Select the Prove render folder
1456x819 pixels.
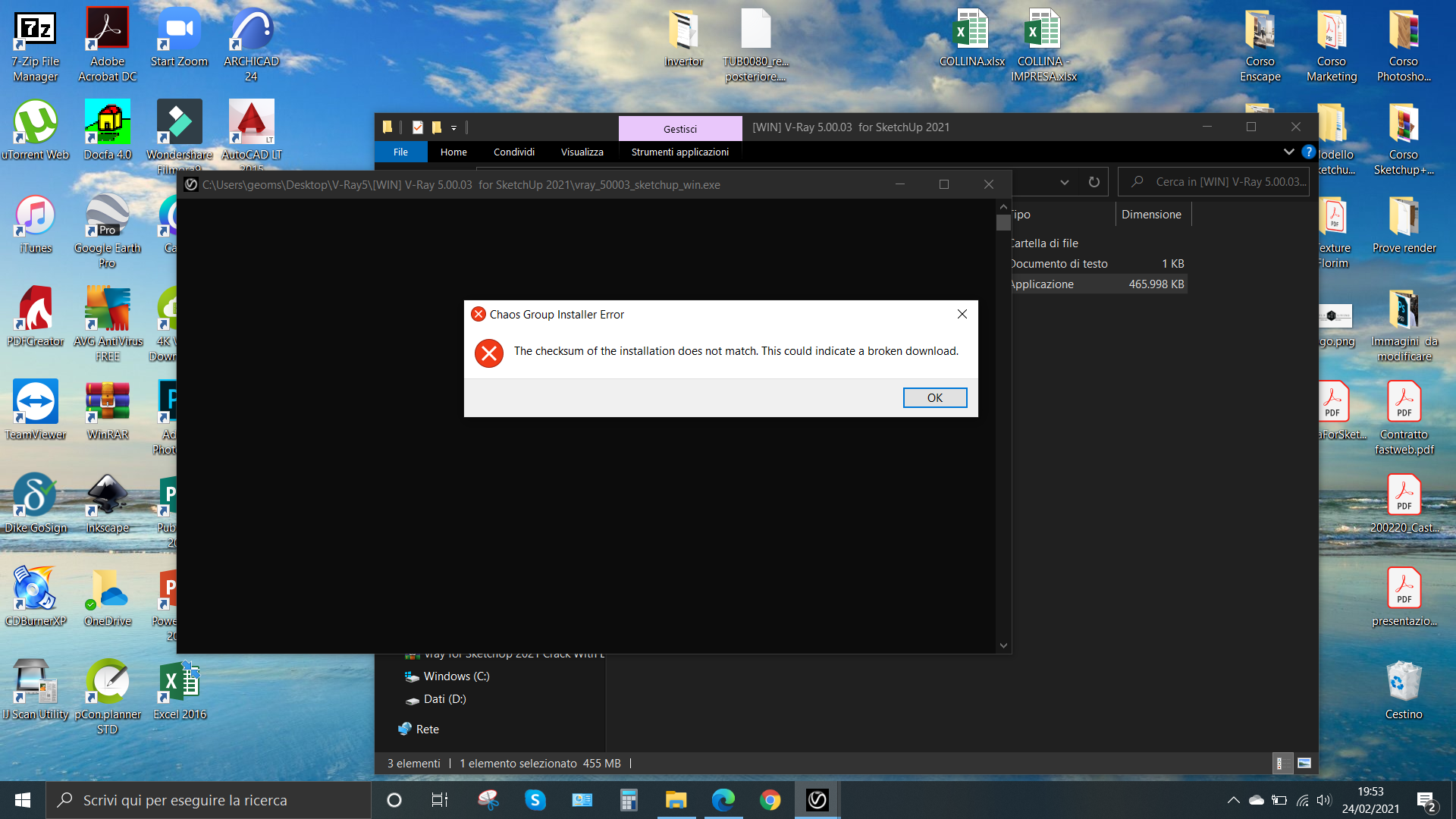[x=1404, y=224]
